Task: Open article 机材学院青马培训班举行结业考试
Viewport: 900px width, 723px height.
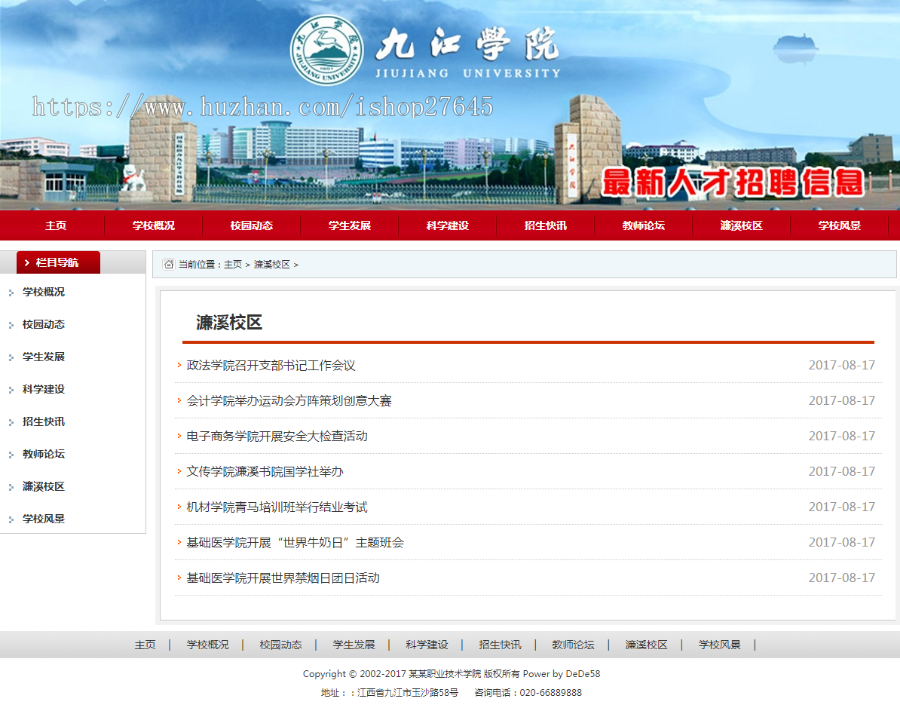Action: click(x=277, y=507)
